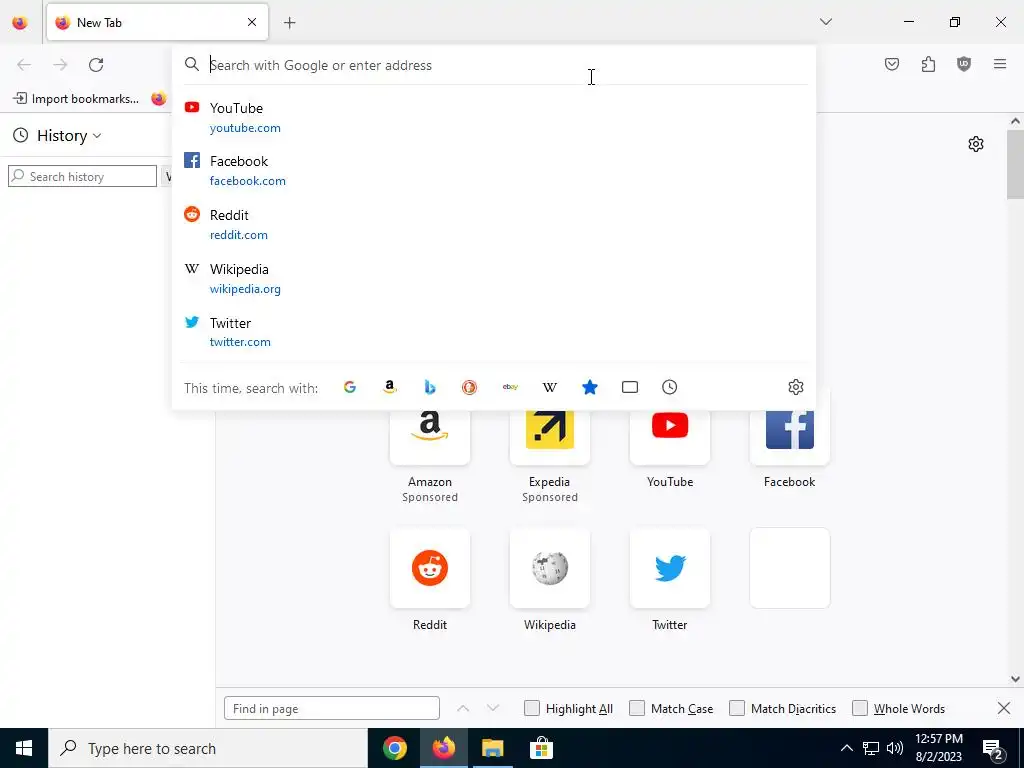The image size is (1024, 768).
Task: Open File Explorer from the taskbar
Action: 493,748
